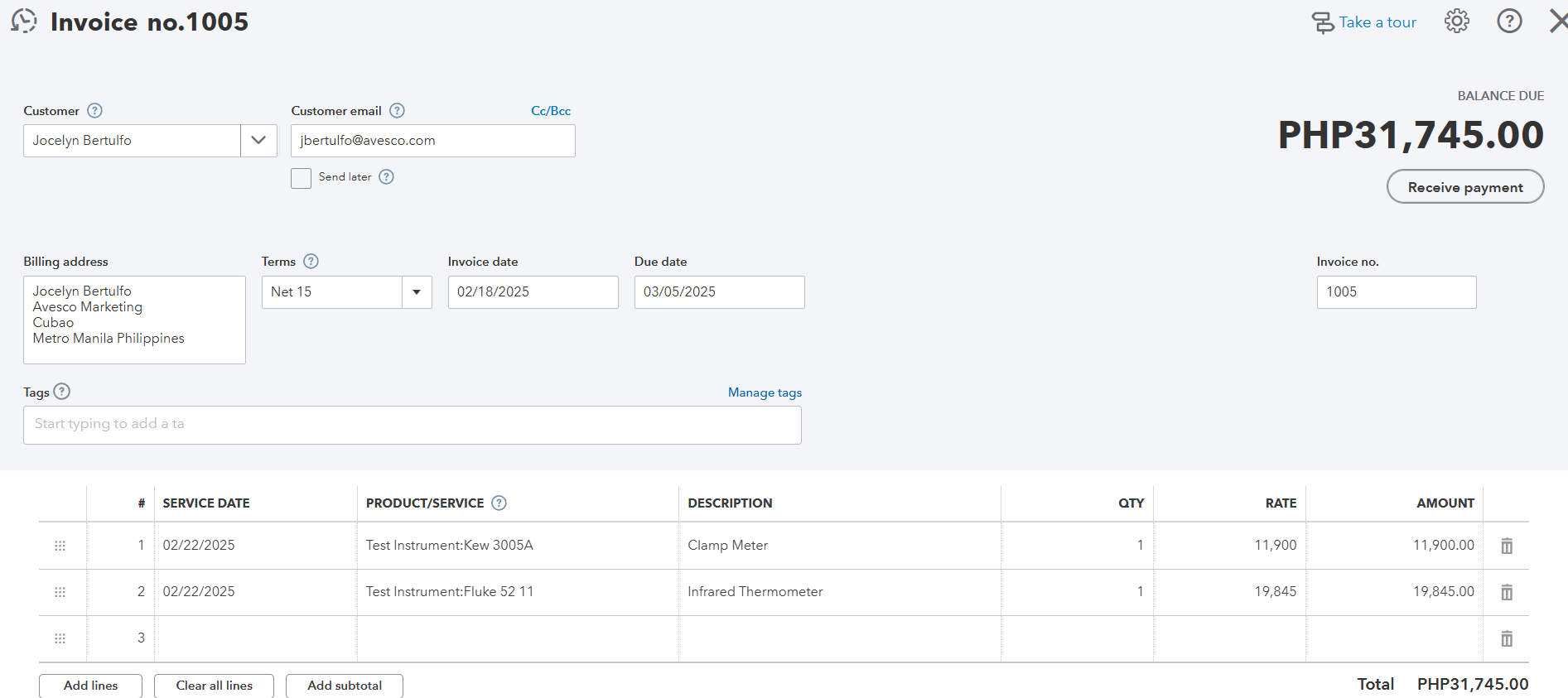Grab the drag handle for line 2
1568x698 pixels.
click(x=60, y=592)
